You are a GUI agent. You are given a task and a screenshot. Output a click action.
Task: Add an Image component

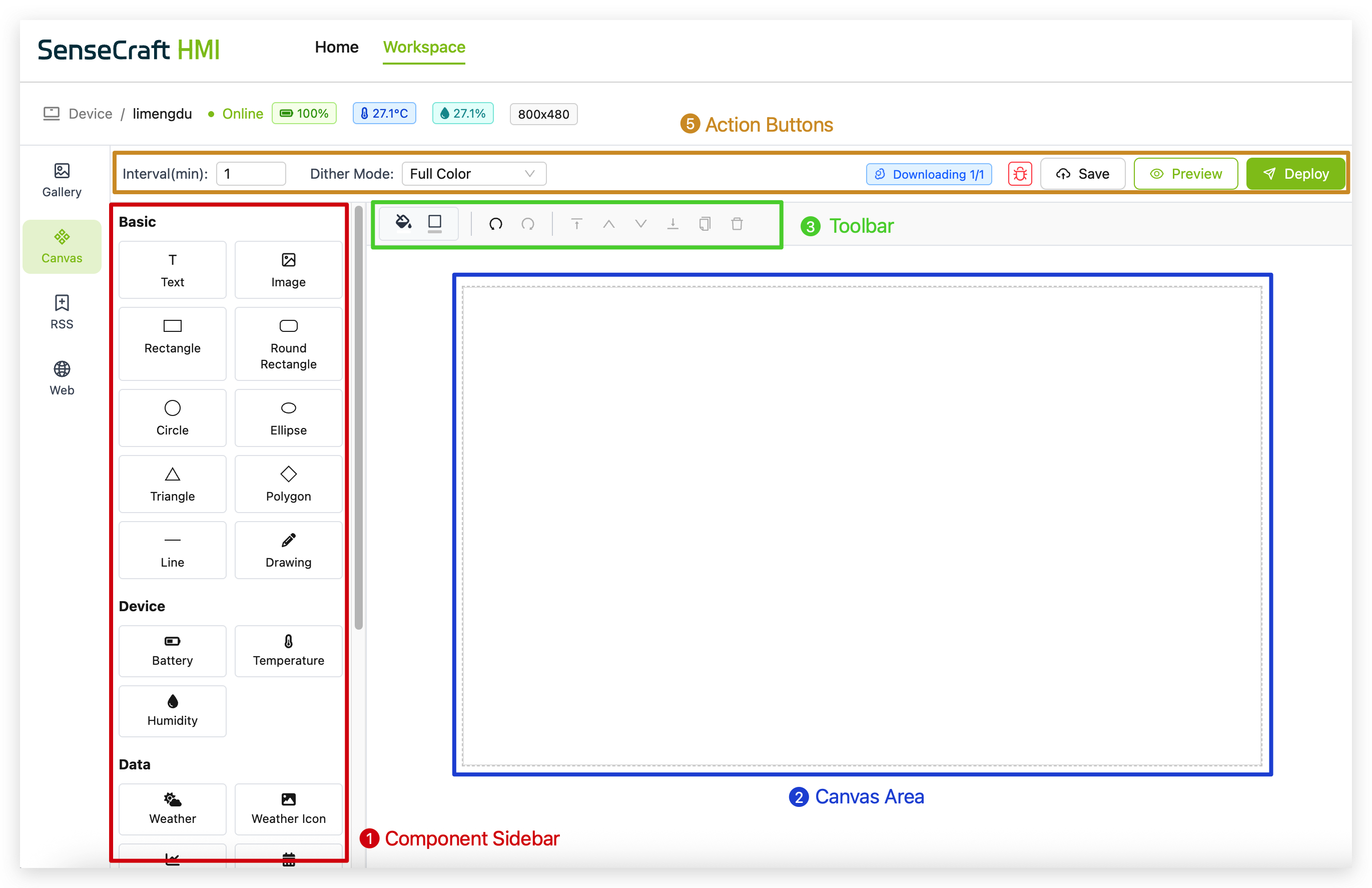pyautogui.click(x=288, y=269)
